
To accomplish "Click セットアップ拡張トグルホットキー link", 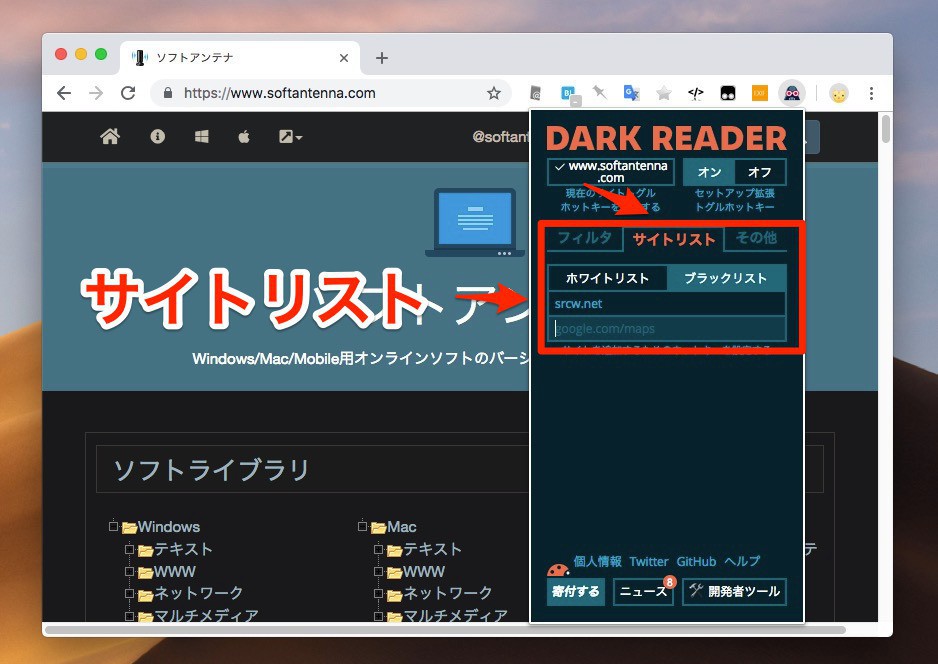I will coord(735,200).
